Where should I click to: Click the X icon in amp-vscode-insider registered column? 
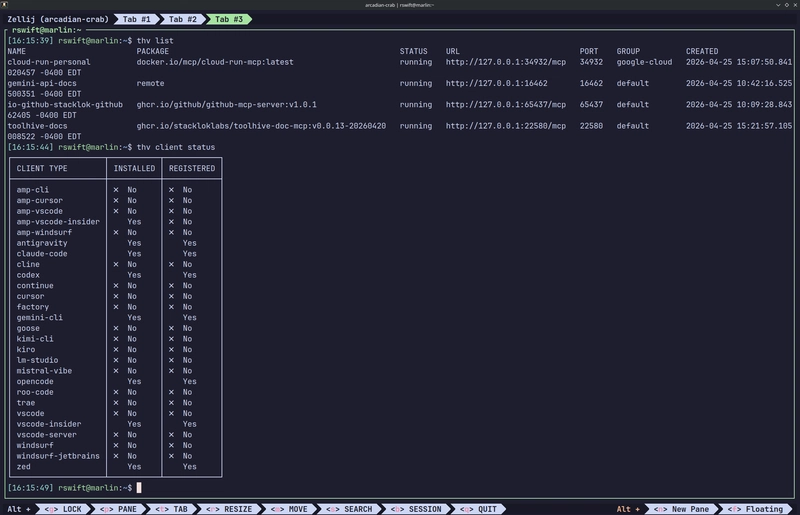tap(171, 222)
